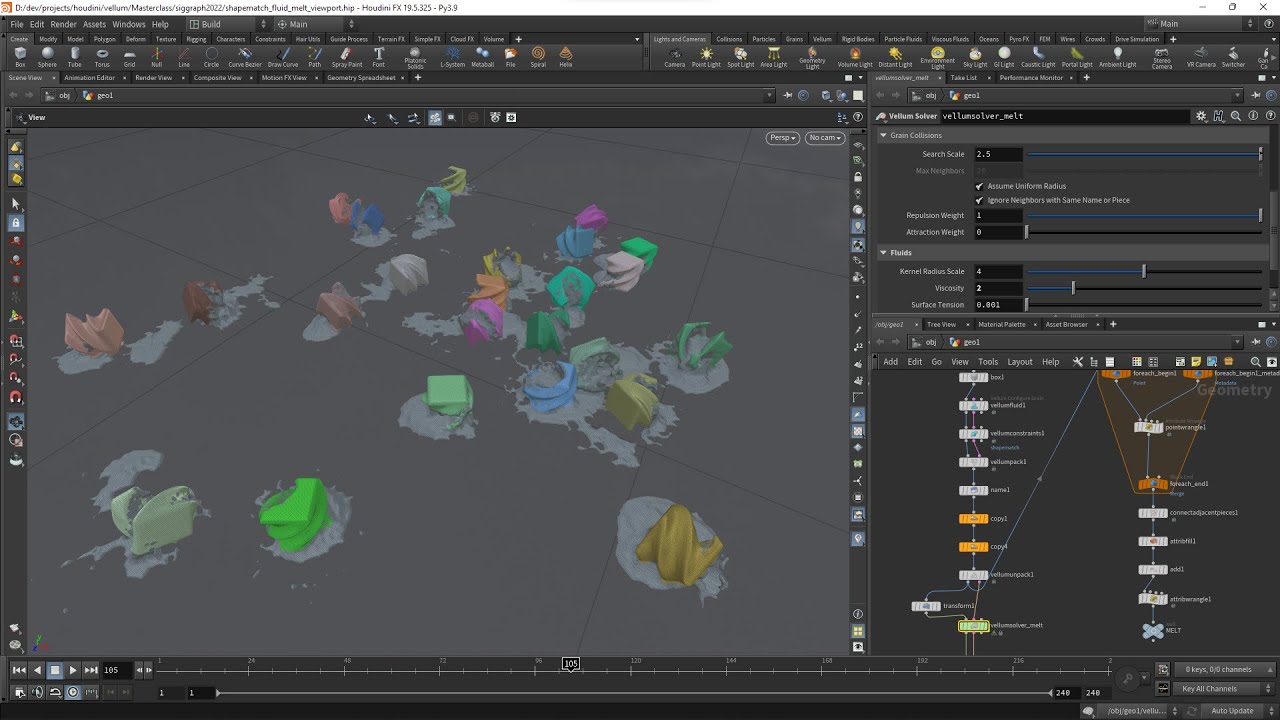
Task: Open the Tools menu in network editor
Action: [988, 362]
